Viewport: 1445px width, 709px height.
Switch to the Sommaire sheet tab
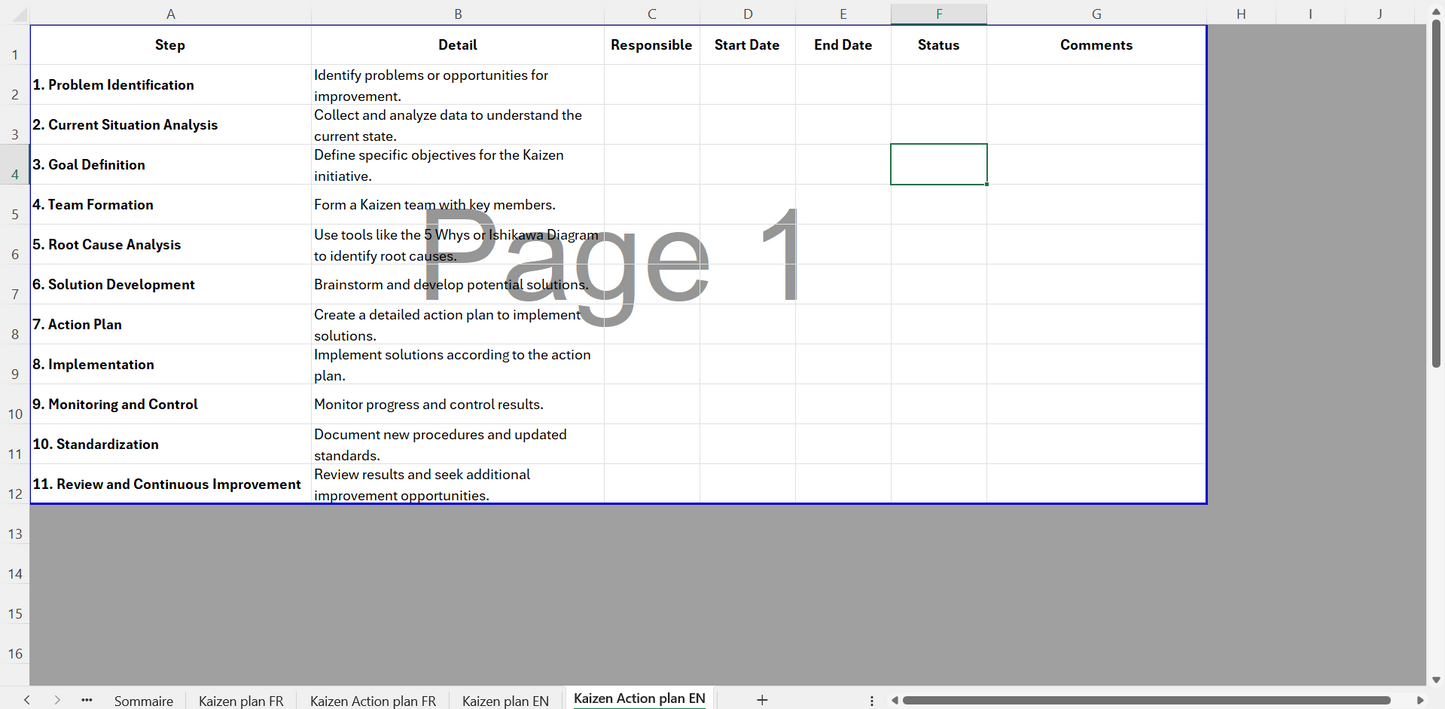tap(143, 701)
